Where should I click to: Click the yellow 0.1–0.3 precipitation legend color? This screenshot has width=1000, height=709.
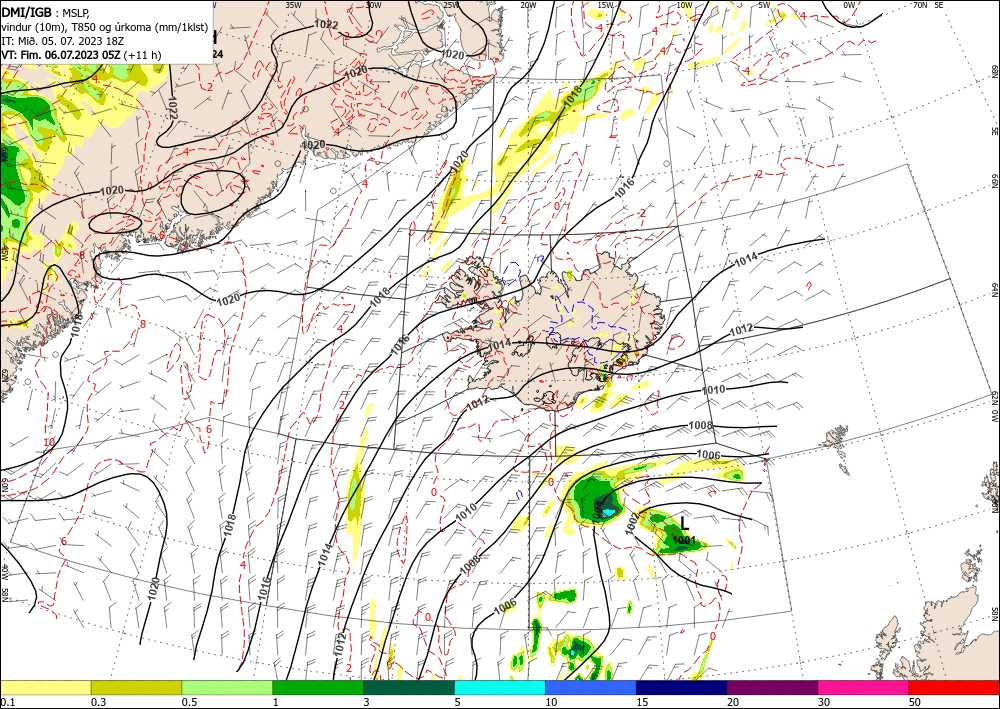point(45,687)
